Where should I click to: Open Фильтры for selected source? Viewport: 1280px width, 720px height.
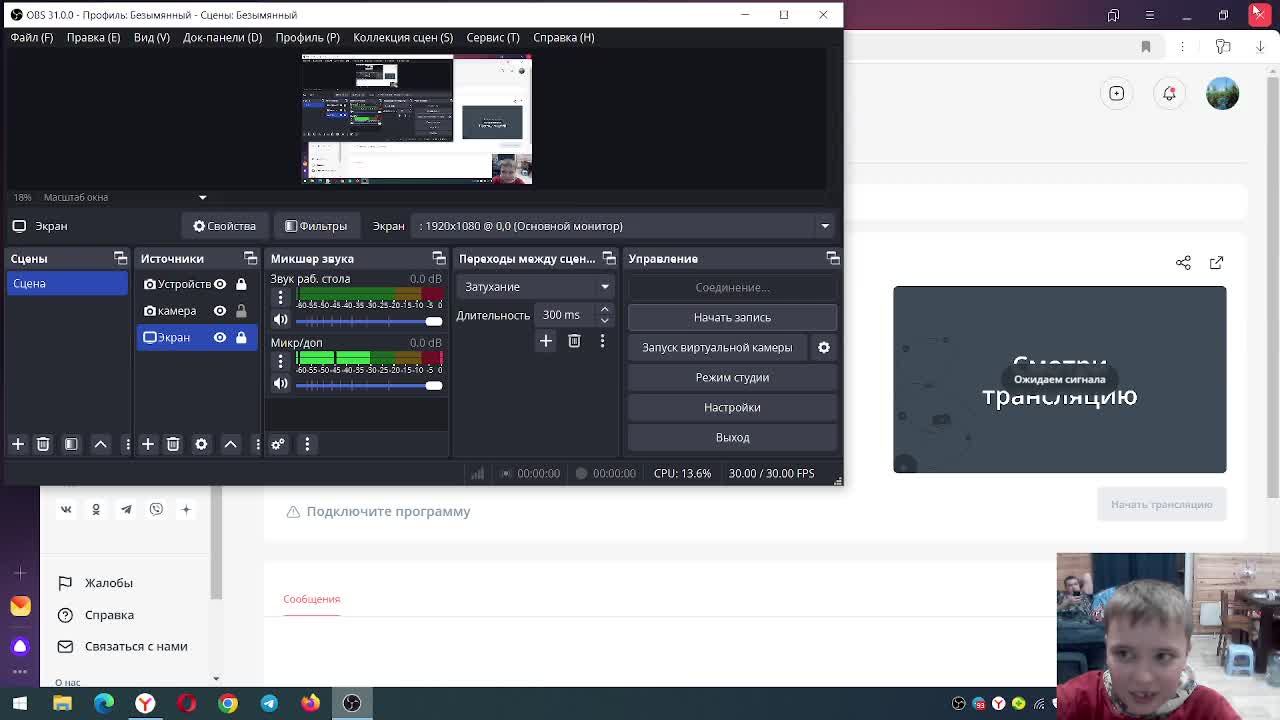(x=316, y=226)
